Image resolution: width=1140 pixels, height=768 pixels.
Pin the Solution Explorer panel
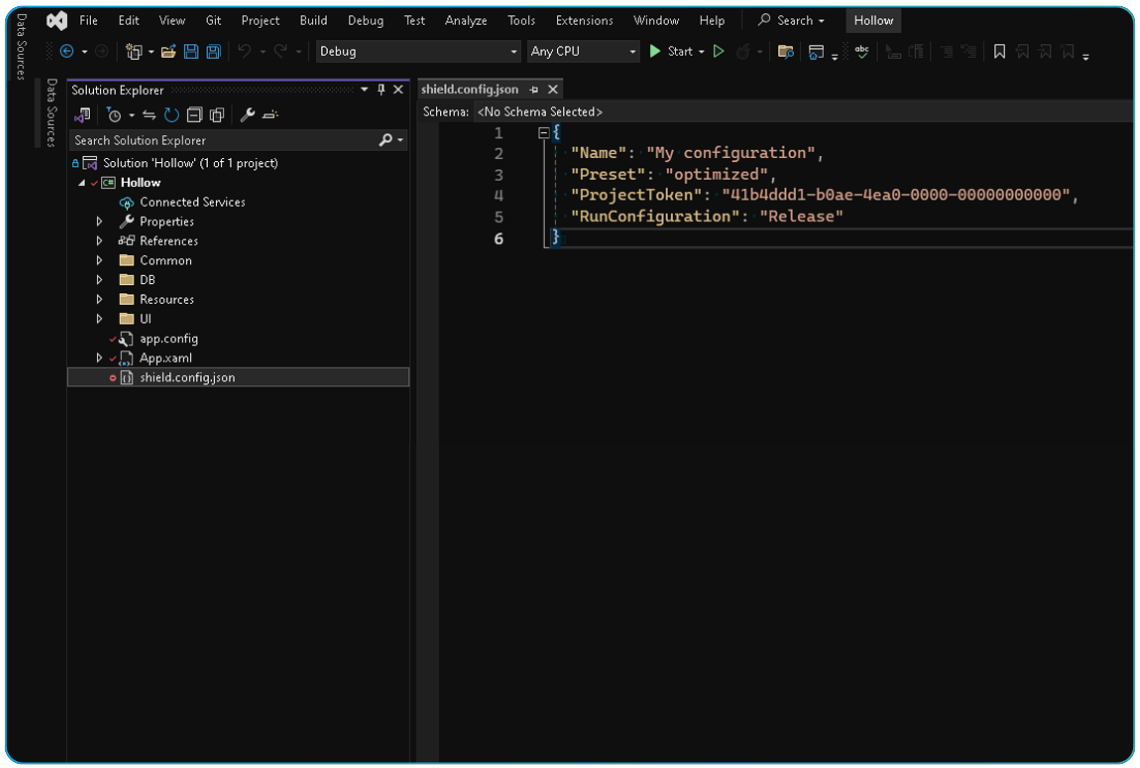[x=381, y=89]
